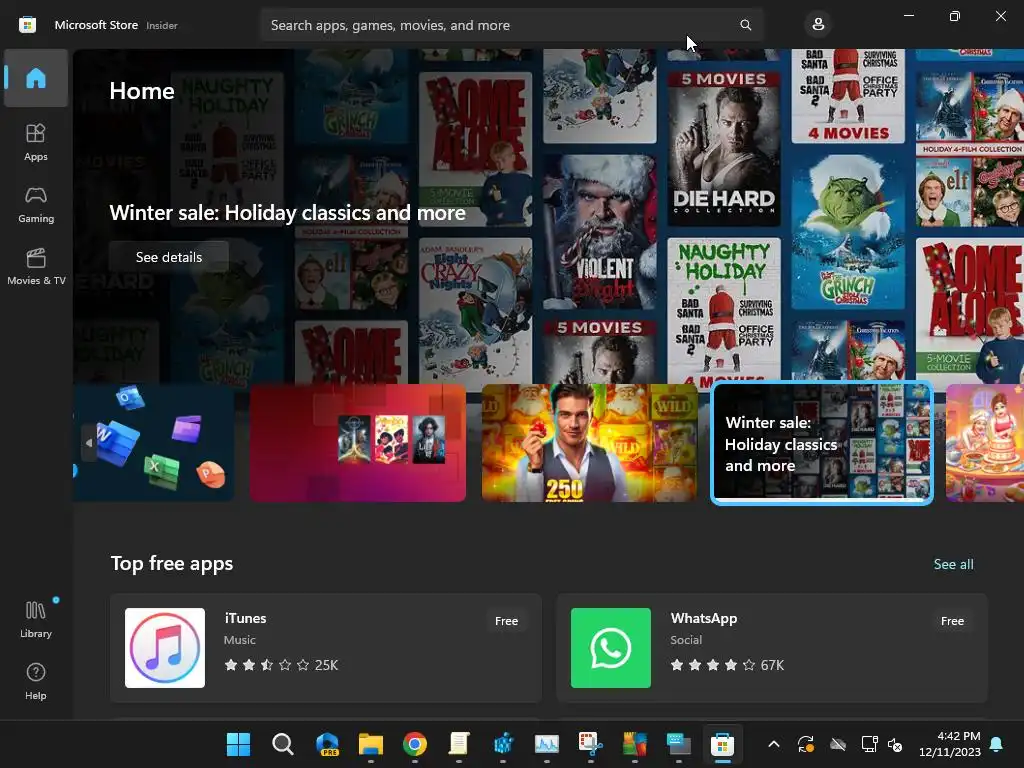Open the WhatsApp app icon

click(x=611, y=648)
